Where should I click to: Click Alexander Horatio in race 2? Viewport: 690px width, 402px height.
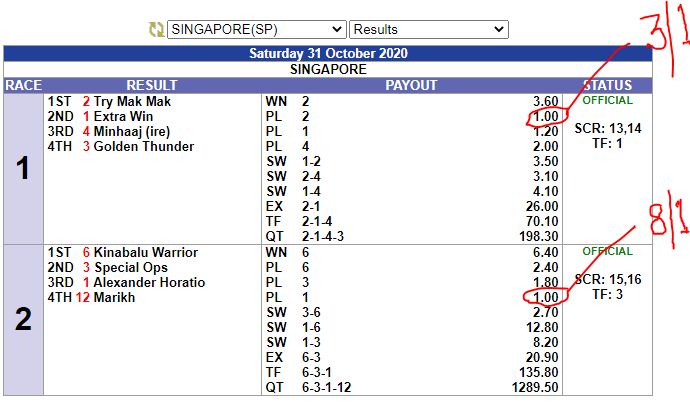pyautogui.click(x=149, y=283)
